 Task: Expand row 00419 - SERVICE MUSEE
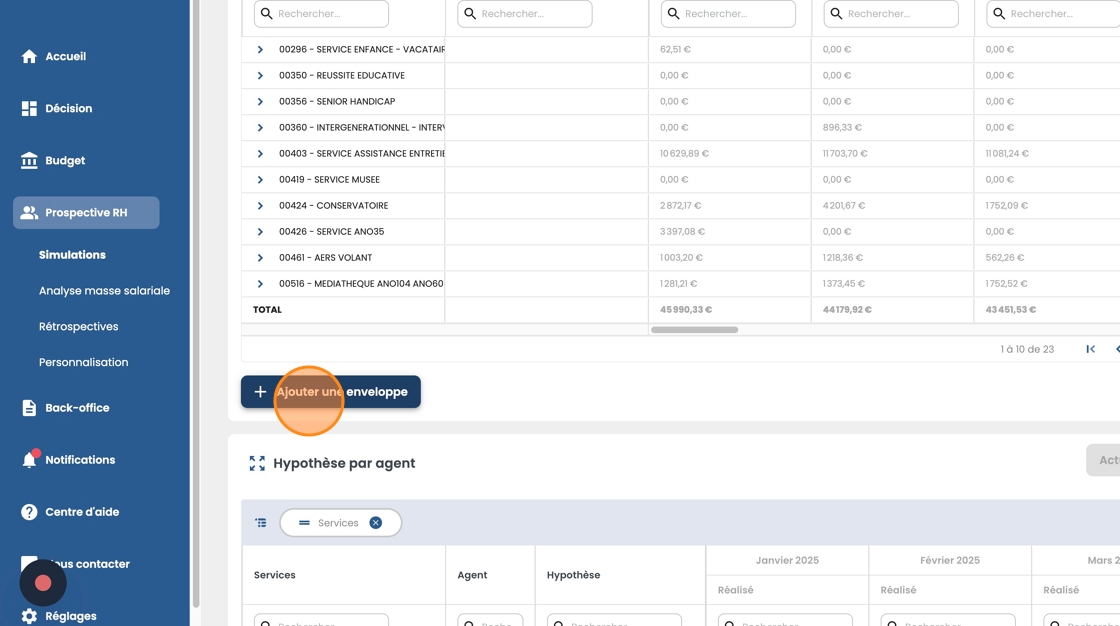(260, 179)
